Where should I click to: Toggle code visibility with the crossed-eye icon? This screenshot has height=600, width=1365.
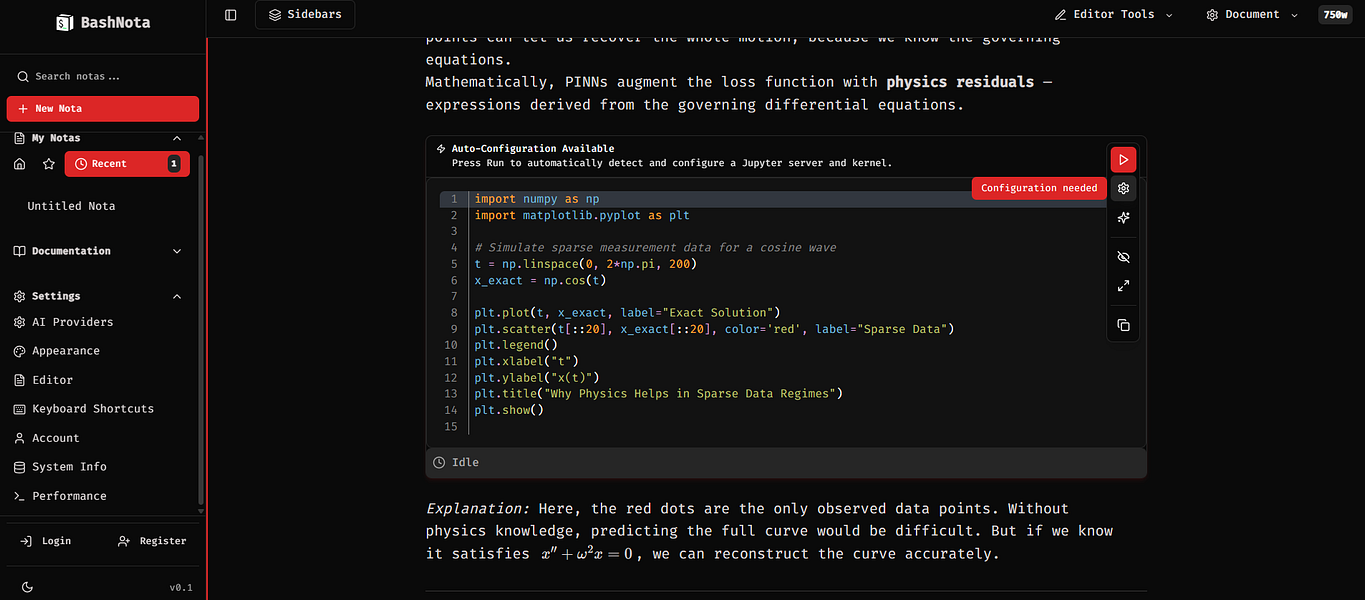tap(1123, 257)
